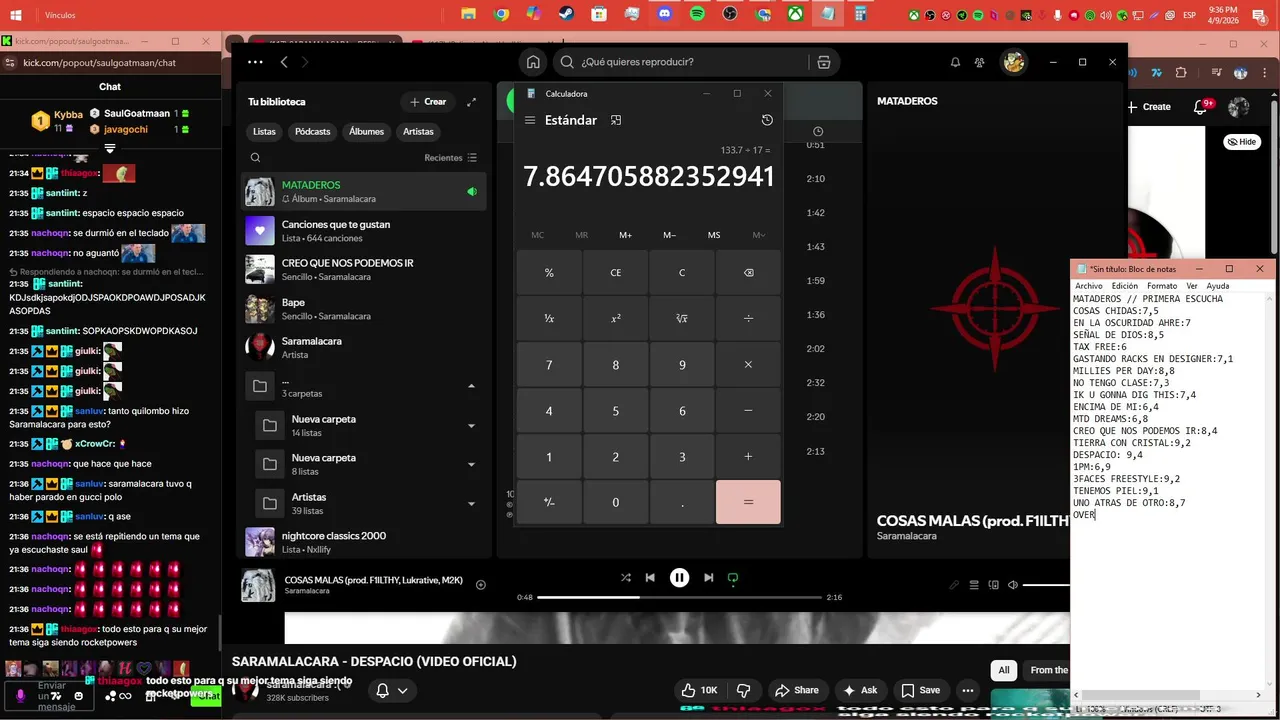Open the Bape single in library
Screen dimensions: 1280x720
364,309
